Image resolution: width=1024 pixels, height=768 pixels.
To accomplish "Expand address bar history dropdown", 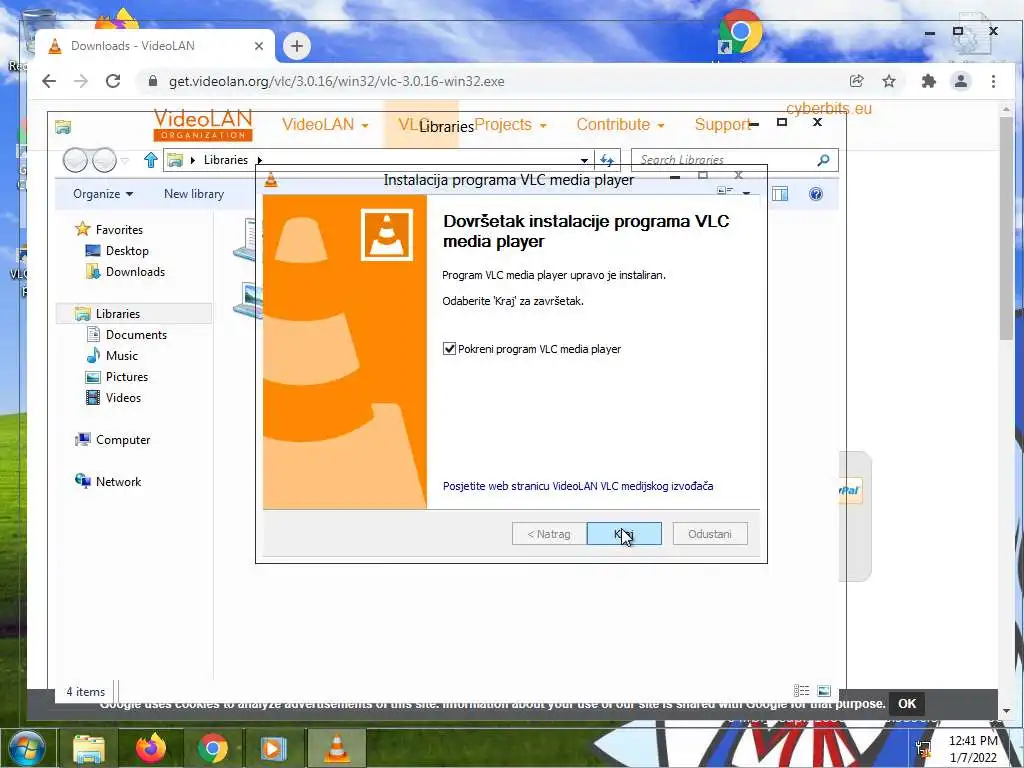I will 584,160.
